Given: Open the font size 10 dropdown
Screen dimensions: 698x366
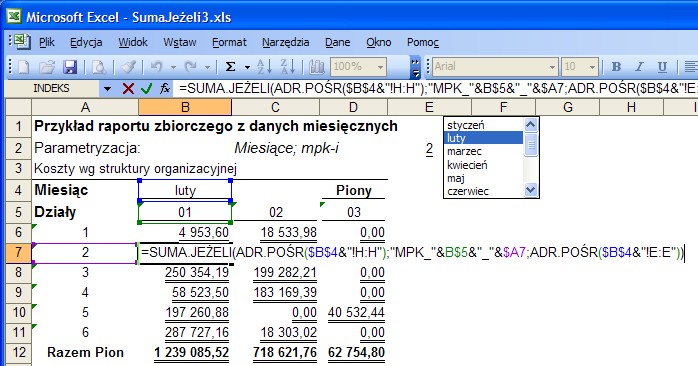Looking at the screenshot, I should click(592, 67).
